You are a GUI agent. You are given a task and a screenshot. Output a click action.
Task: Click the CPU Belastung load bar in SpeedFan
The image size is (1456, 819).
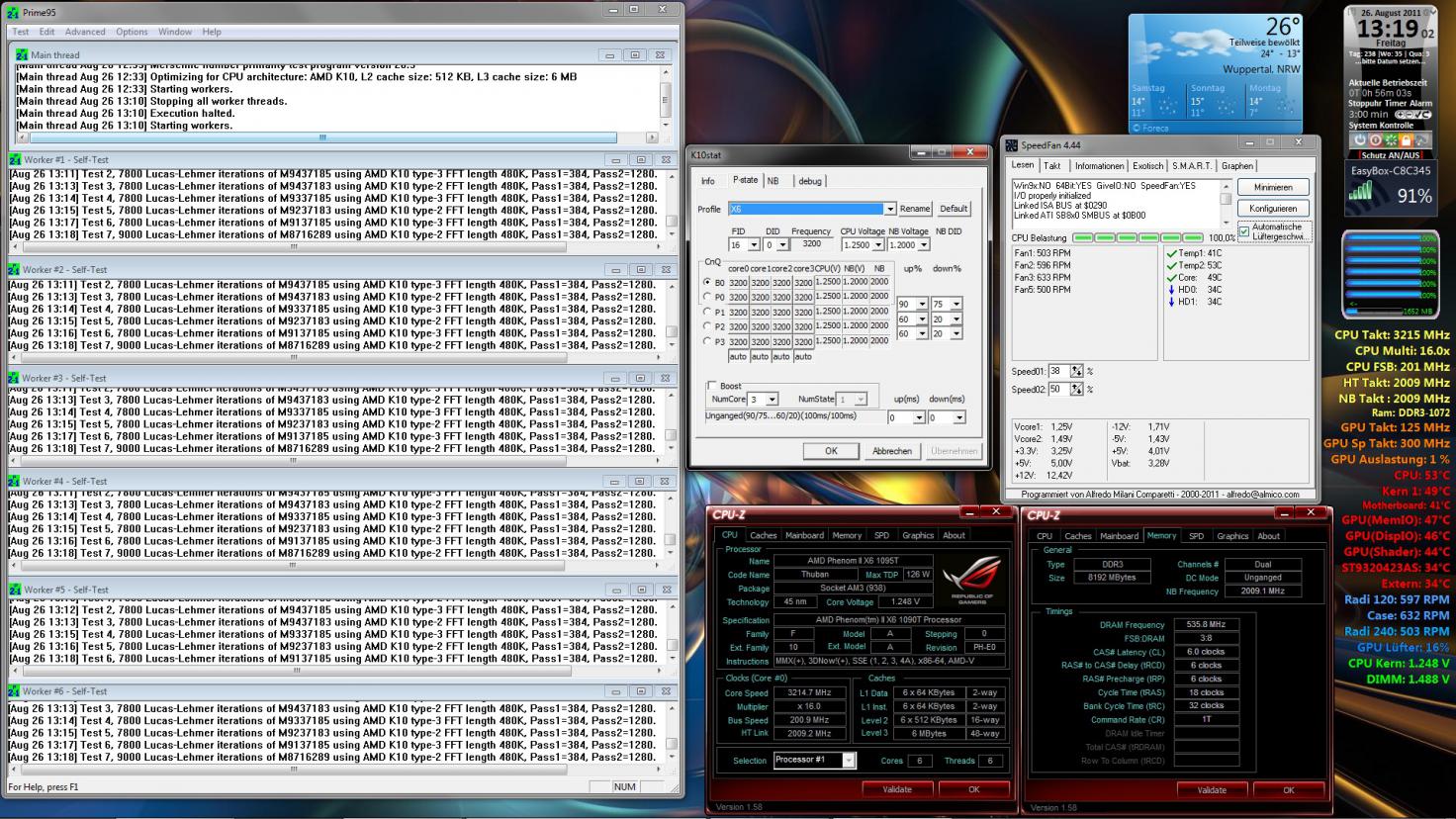pos(1137,238)
